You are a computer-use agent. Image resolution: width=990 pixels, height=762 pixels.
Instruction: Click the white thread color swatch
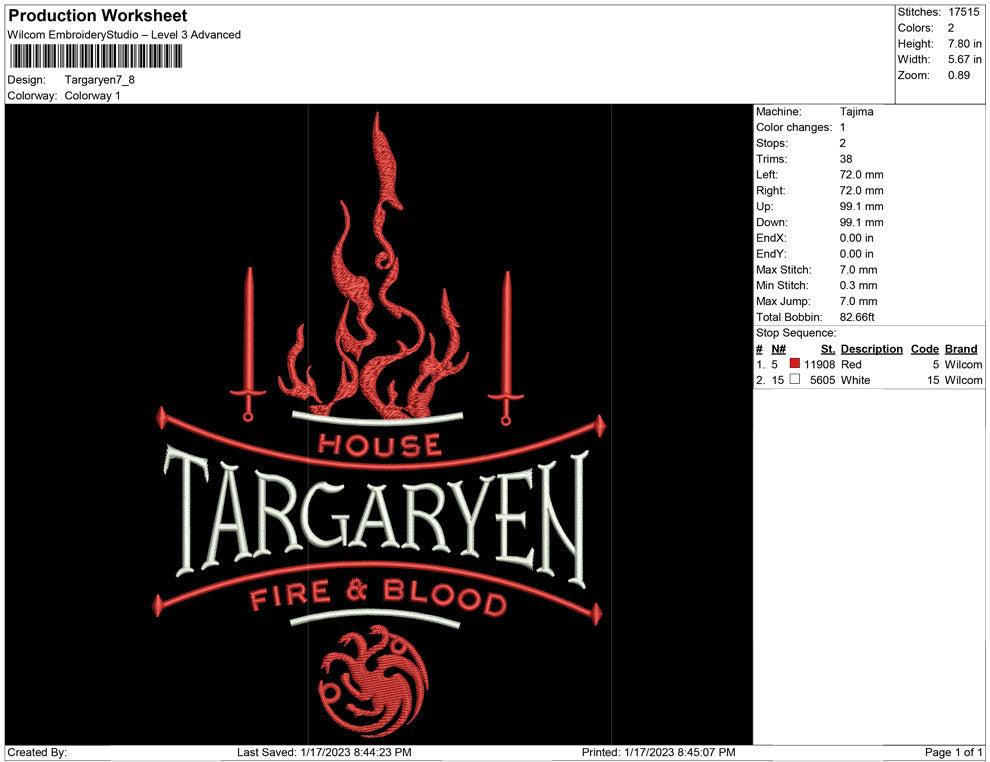(795, 379)
